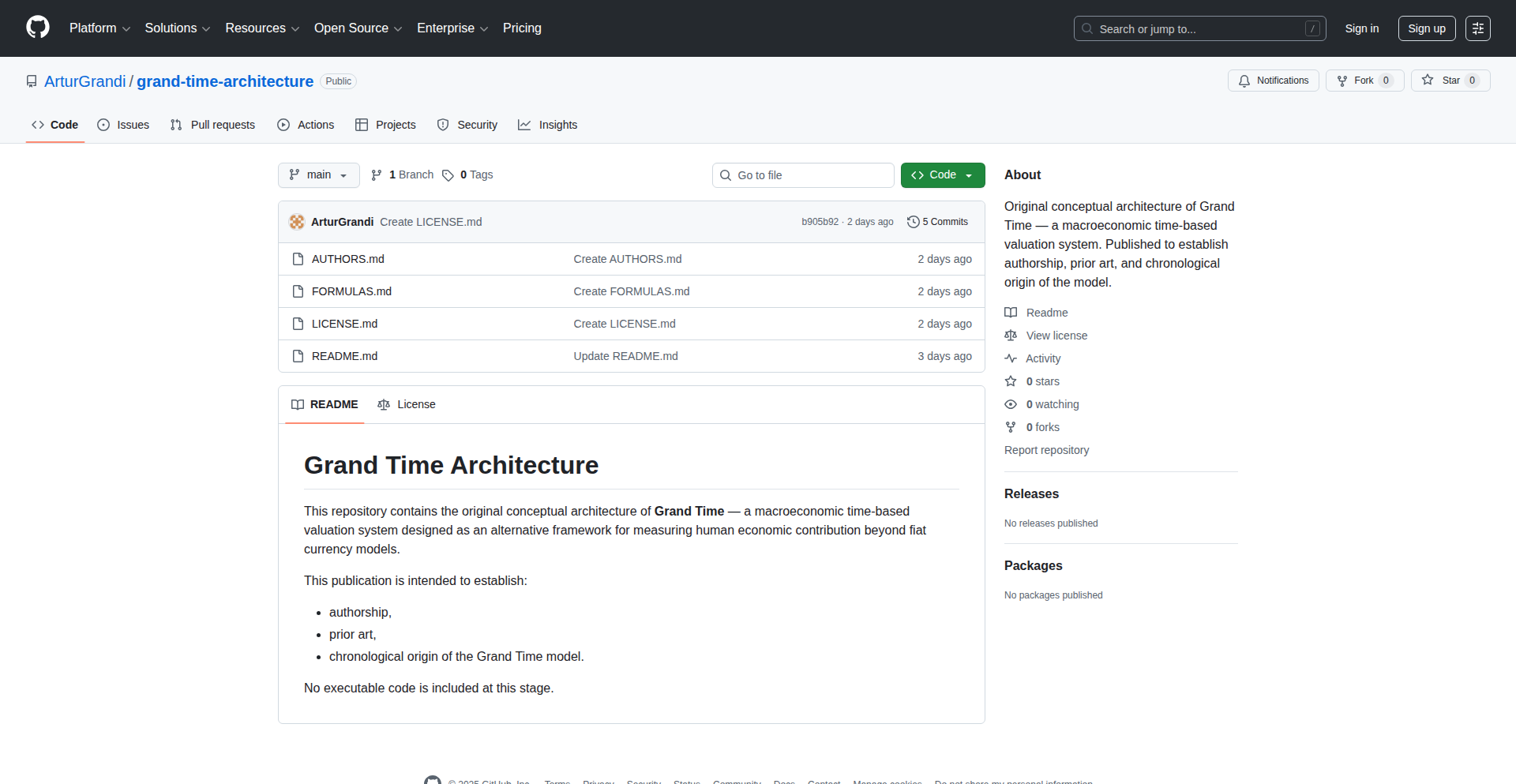Click the Actions play-circle icon

[x=283, y=125]
